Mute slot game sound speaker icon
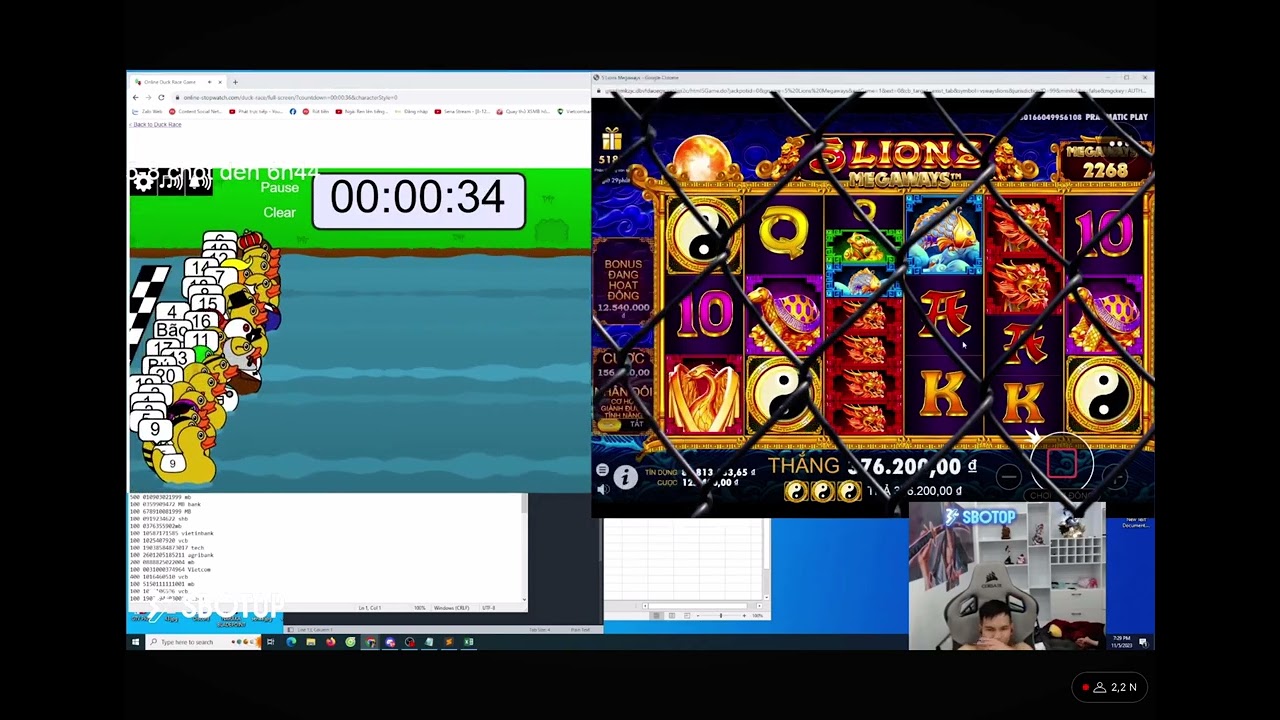1280x720 pixels. [602, 489]
